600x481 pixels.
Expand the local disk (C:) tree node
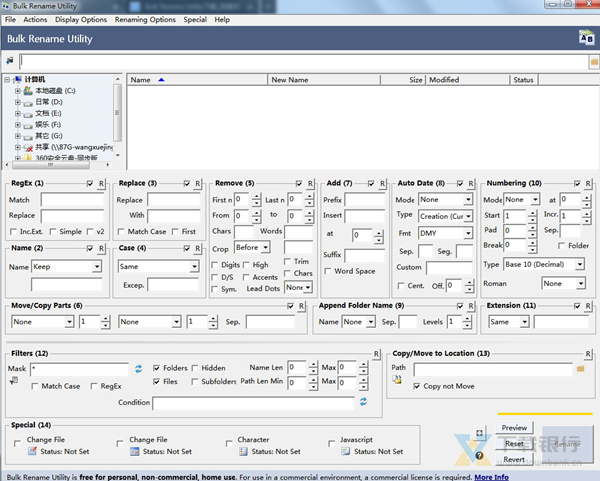[x=17, y=91]
